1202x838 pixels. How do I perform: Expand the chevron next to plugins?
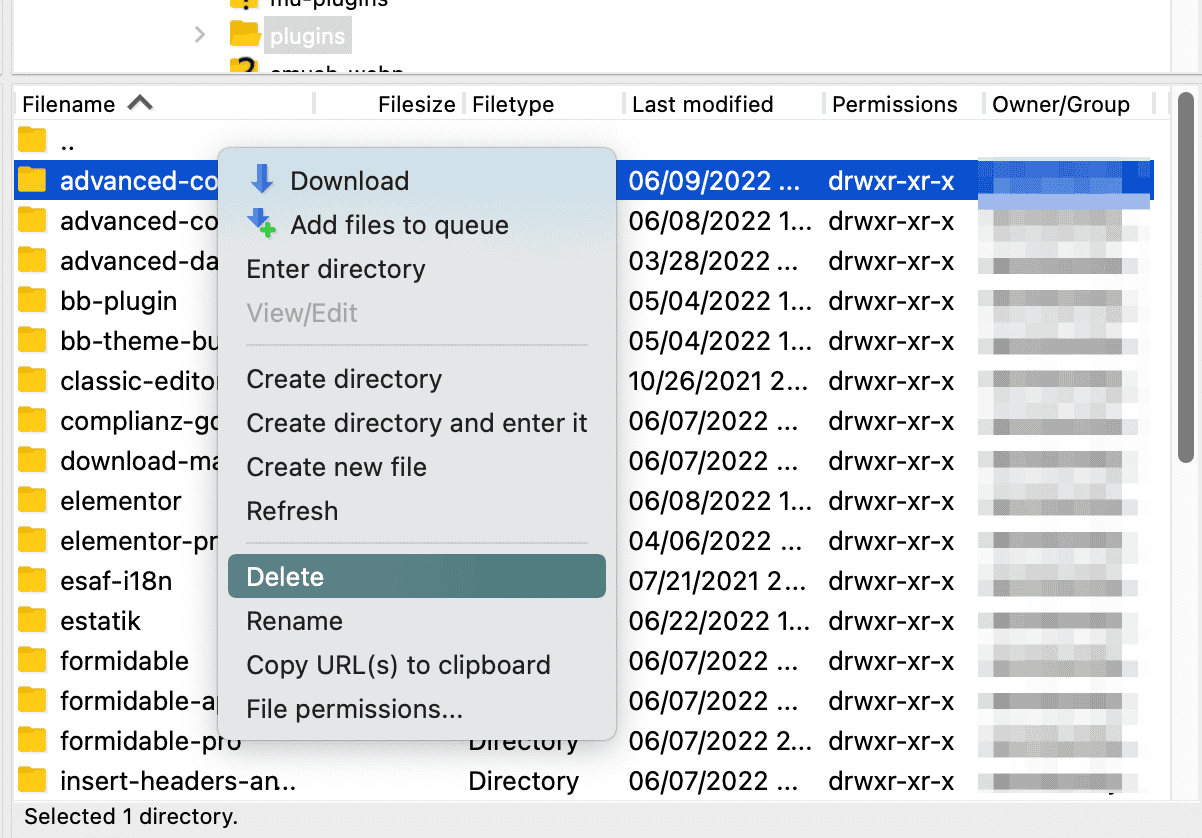[200, 35]
